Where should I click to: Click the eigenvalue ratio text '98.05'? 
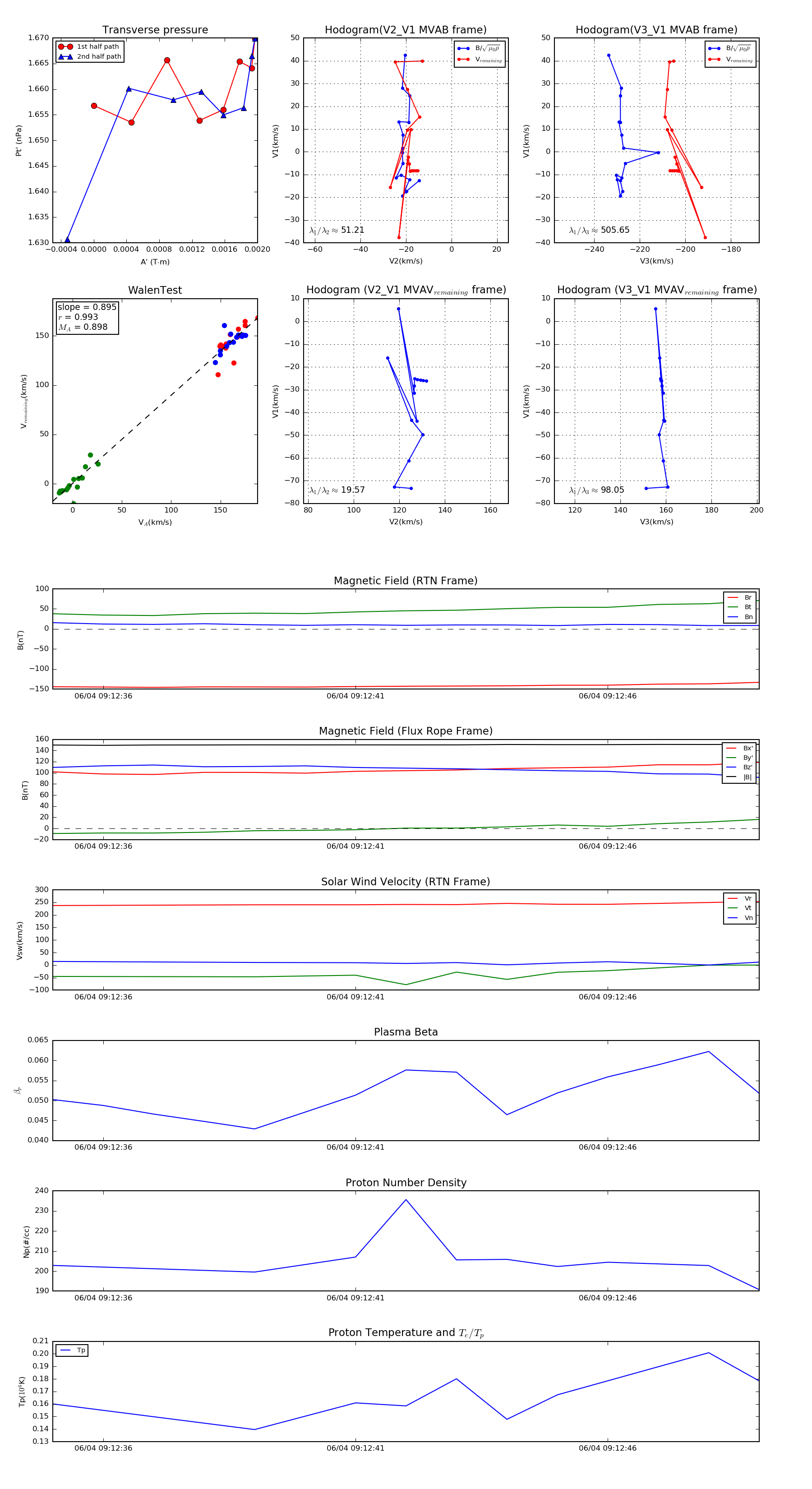(612, 490)
